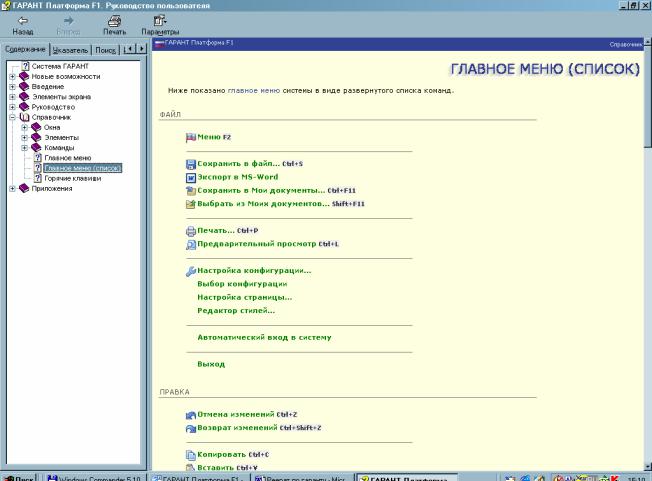Image resolution: width=652 pixels, height=481 pixels.
Task: Click the Настройка конфигурации wrench icon
Action: click(x=190, y=271)
